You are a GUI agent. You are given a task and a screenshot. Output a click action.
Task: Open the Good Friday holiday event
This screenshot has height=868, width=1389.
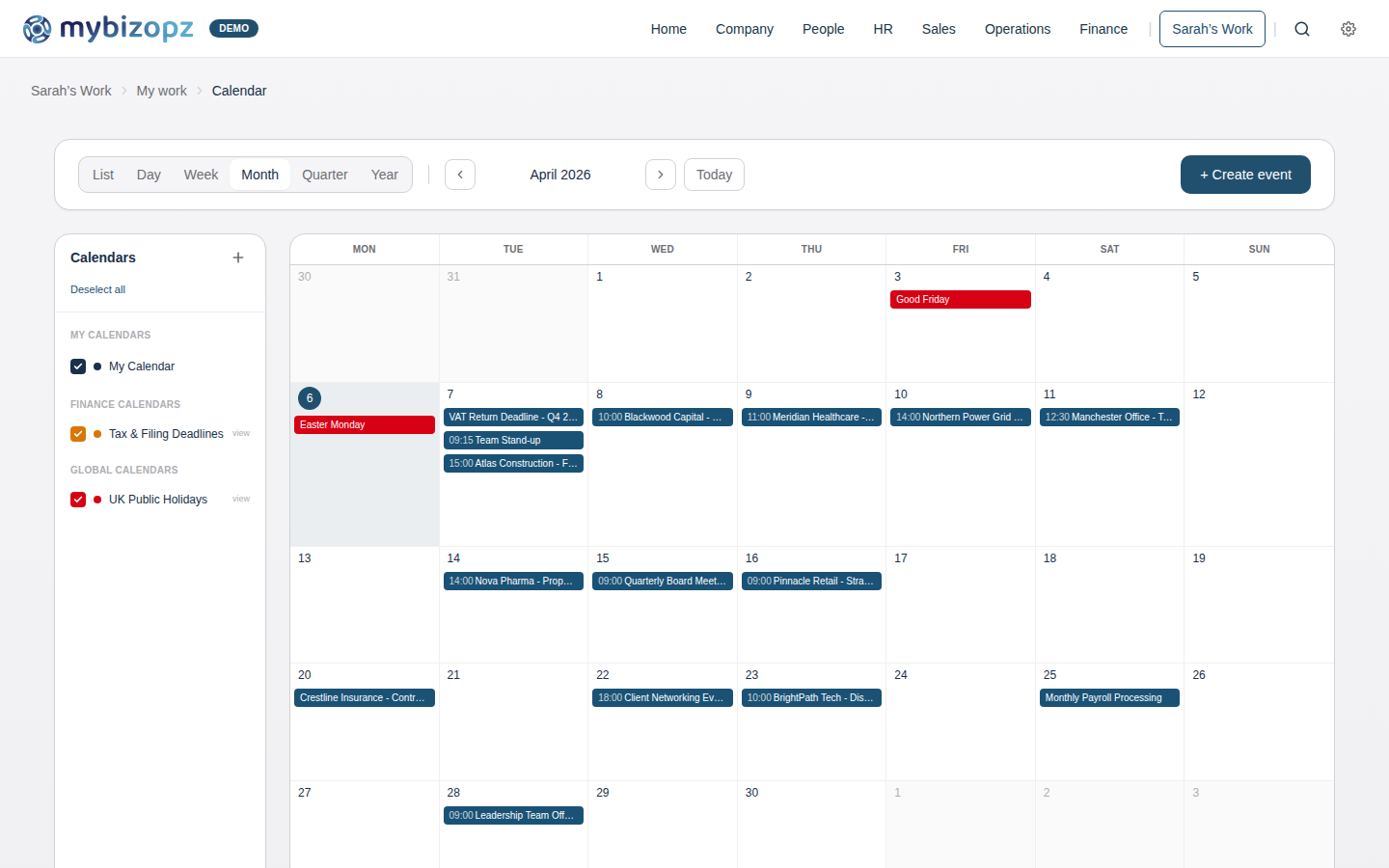960,299
